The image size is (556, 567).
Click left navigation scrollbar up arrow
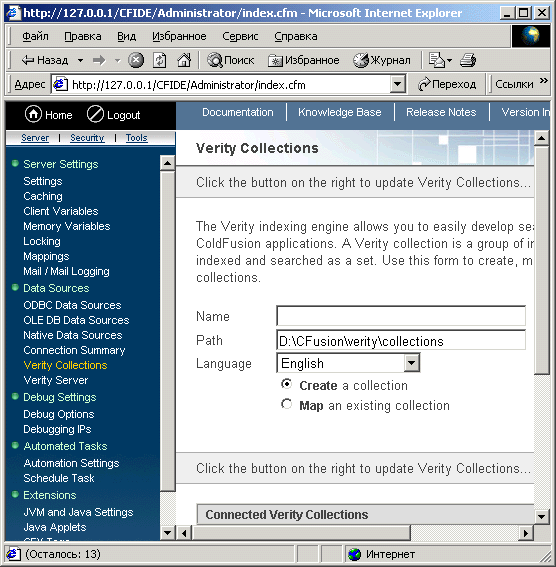point(167,163)
